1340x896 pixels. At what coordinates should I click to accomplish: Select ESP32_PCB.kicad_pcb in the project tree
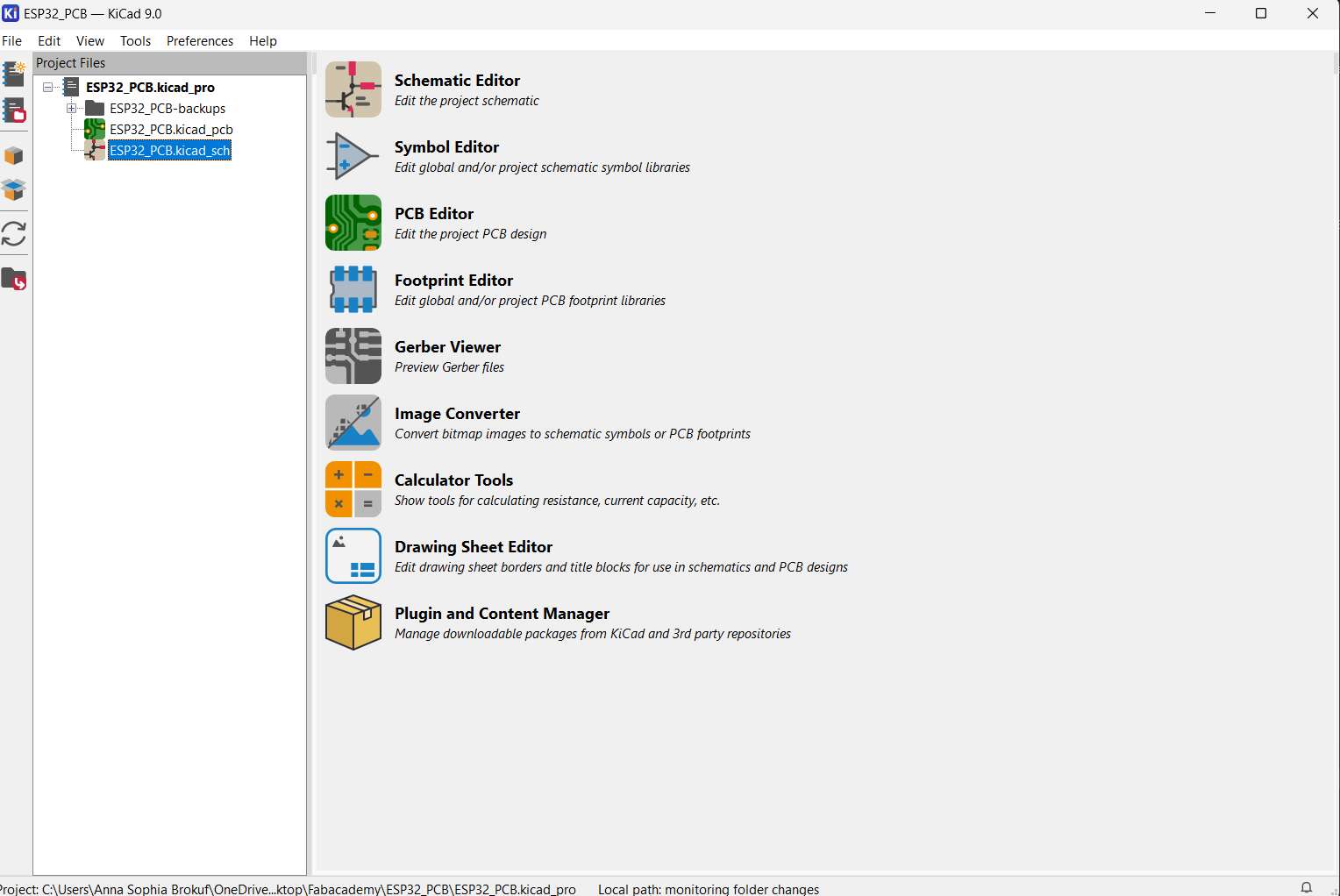[x=171, y=130]
